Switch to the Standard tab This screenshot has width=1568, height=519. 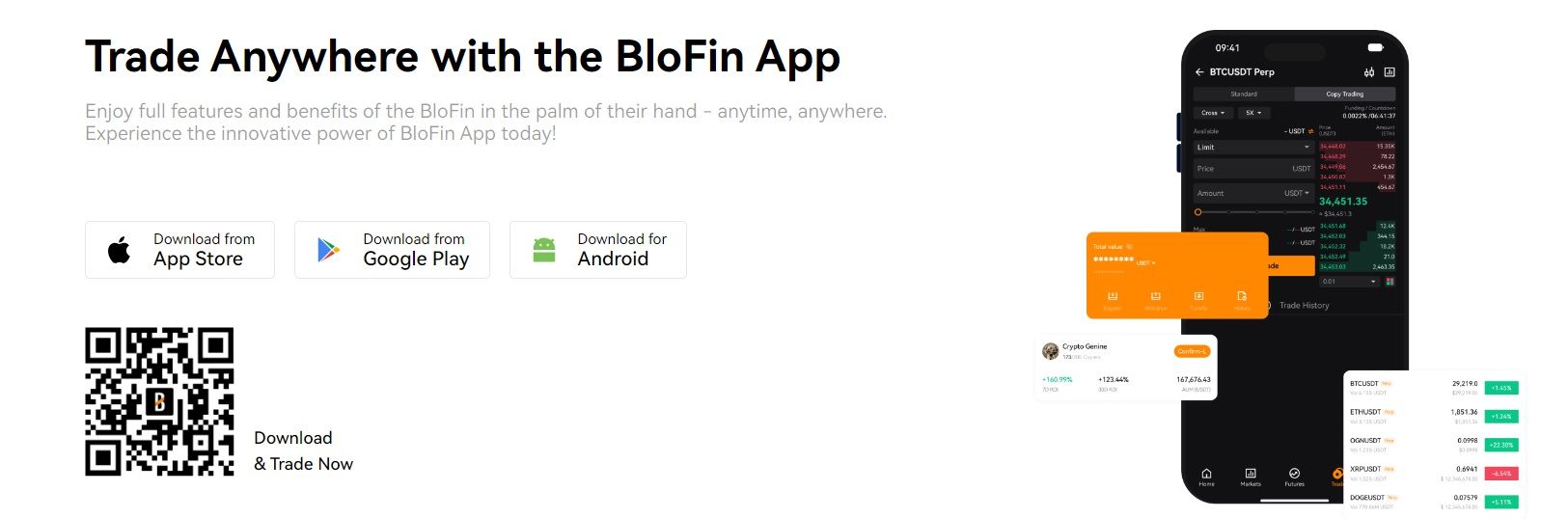1244,95
